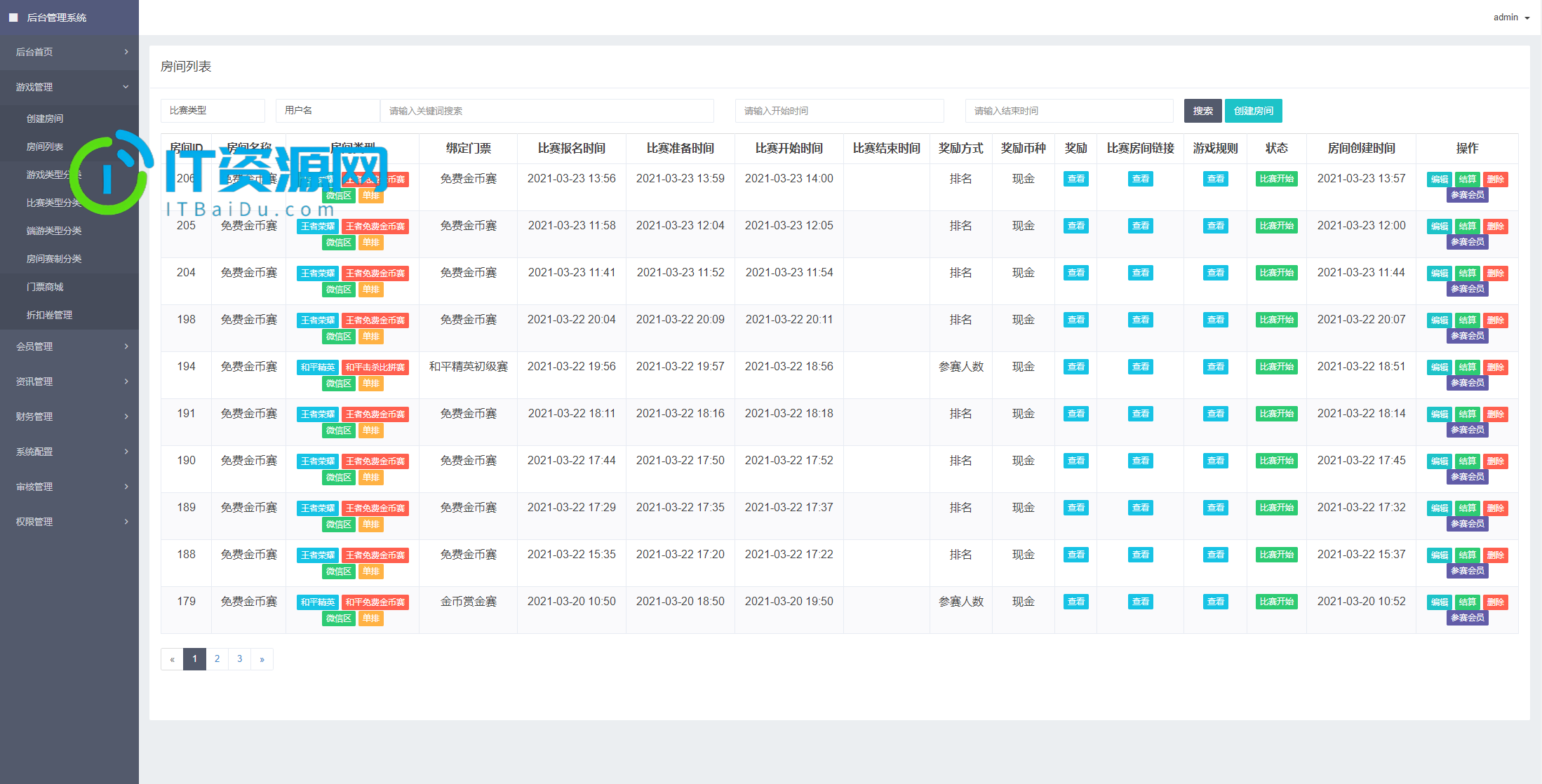
Task: View the room link for room 204
Action: [1140, 273]
